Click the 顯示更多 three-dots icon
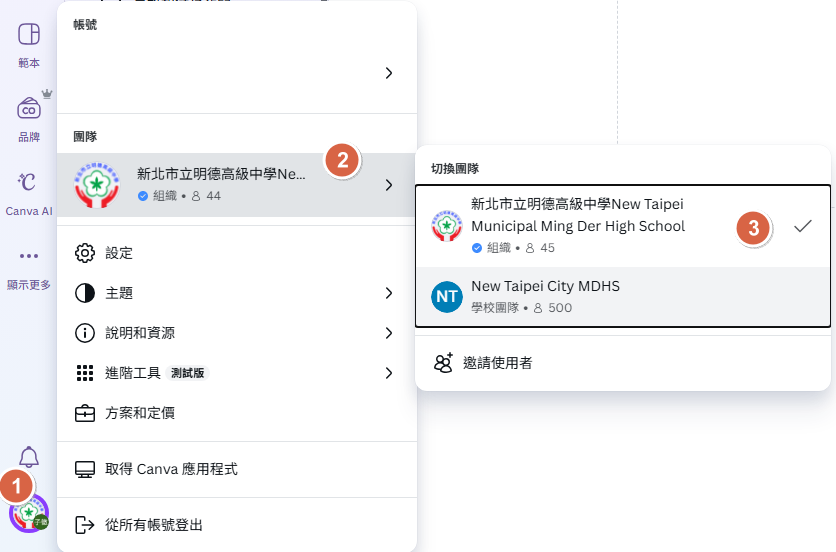 [x=29, y=256]
